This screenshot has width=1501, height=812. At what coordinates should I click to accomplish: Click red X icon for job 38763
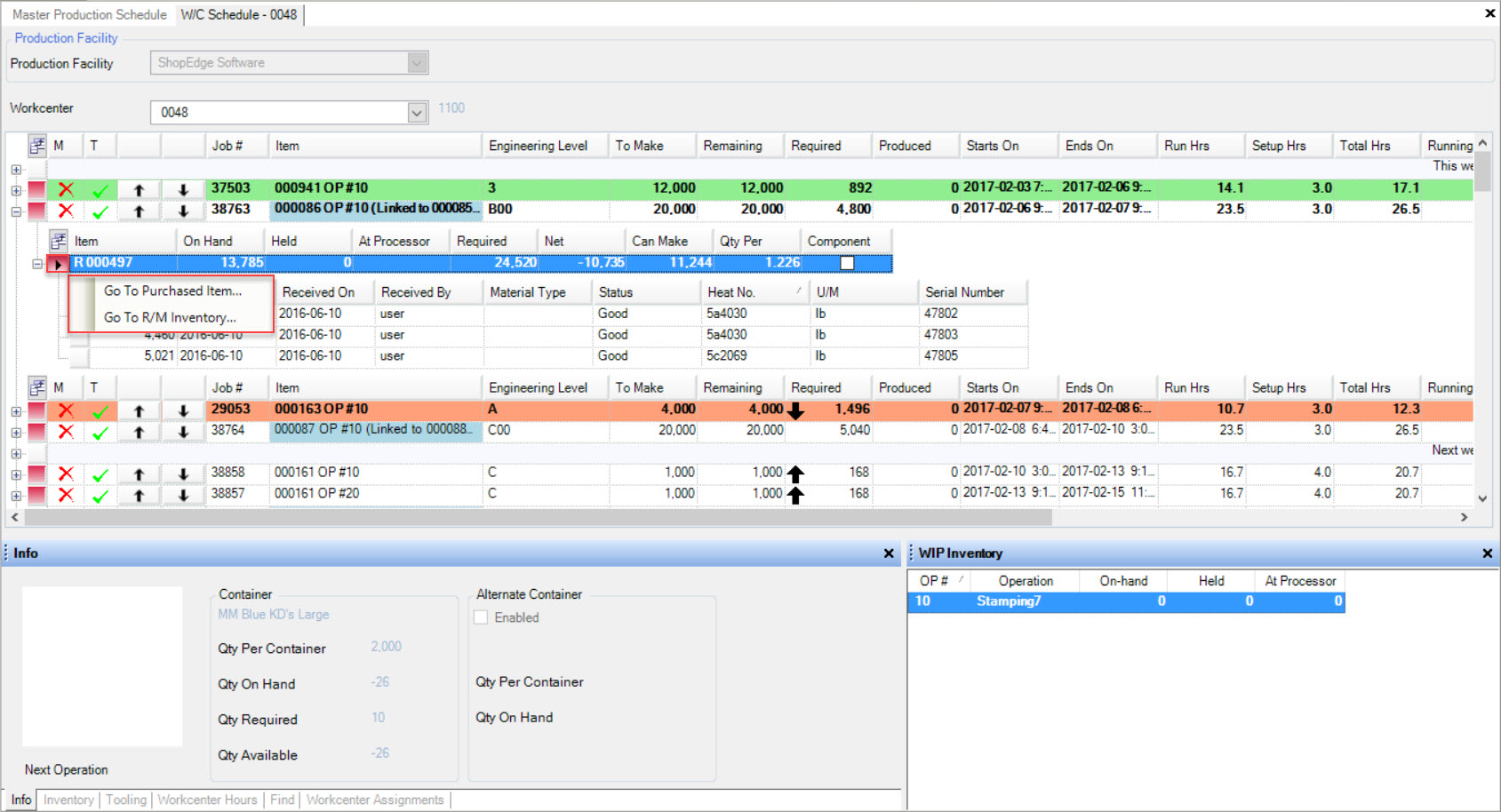click(66, 211)
